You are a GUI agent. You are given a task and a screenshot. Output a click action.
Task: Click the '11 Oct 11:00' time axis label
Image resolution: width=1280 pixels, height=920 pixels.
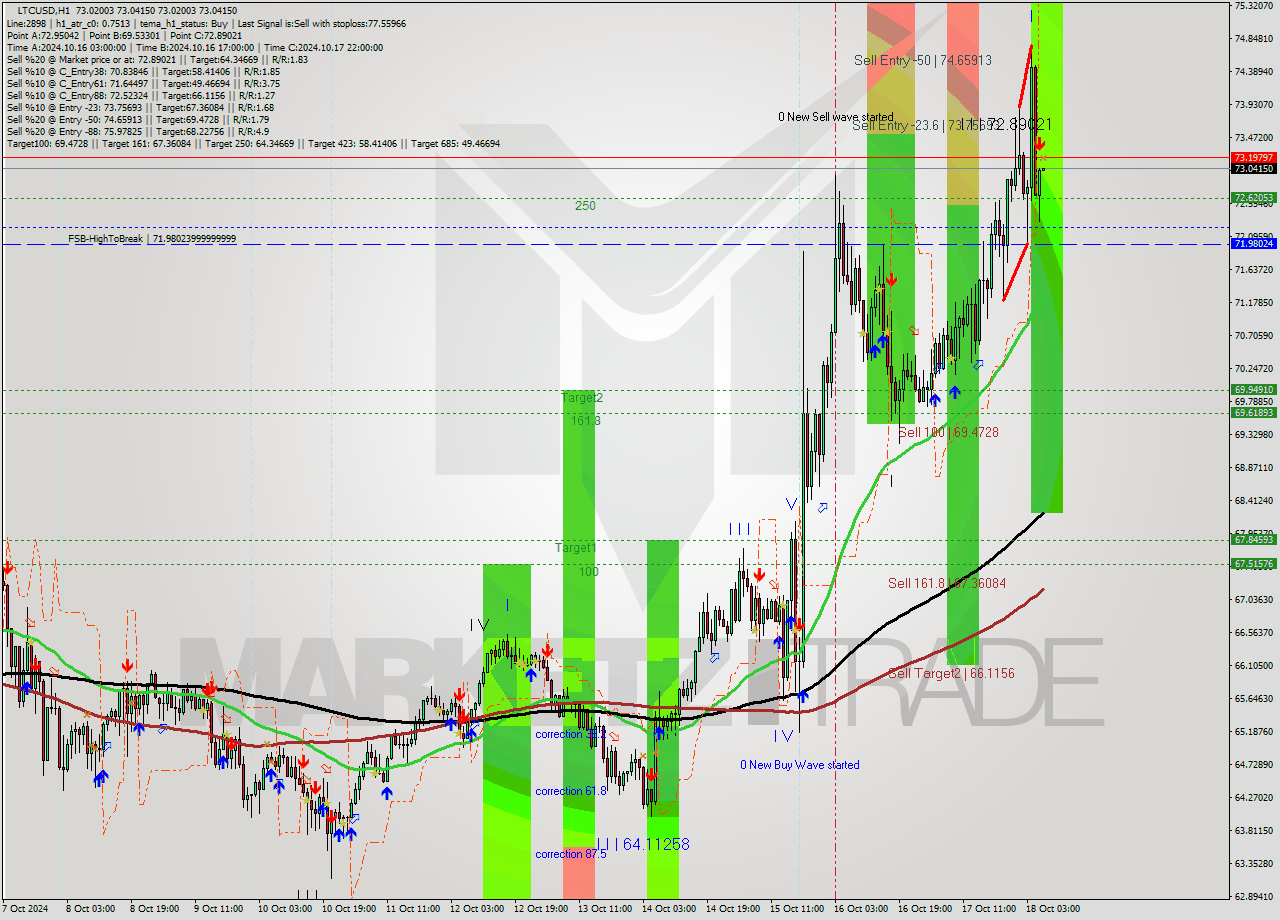tap(411, 909)
